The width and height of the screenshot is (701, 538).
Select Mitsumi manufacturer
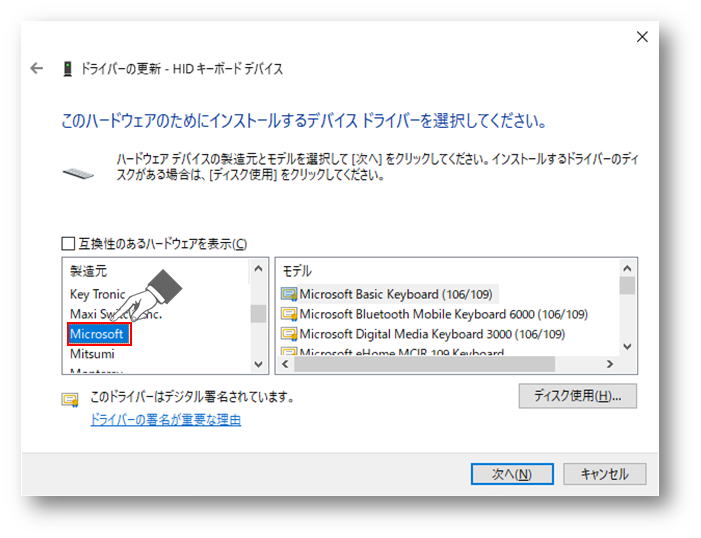coord(92,354)
